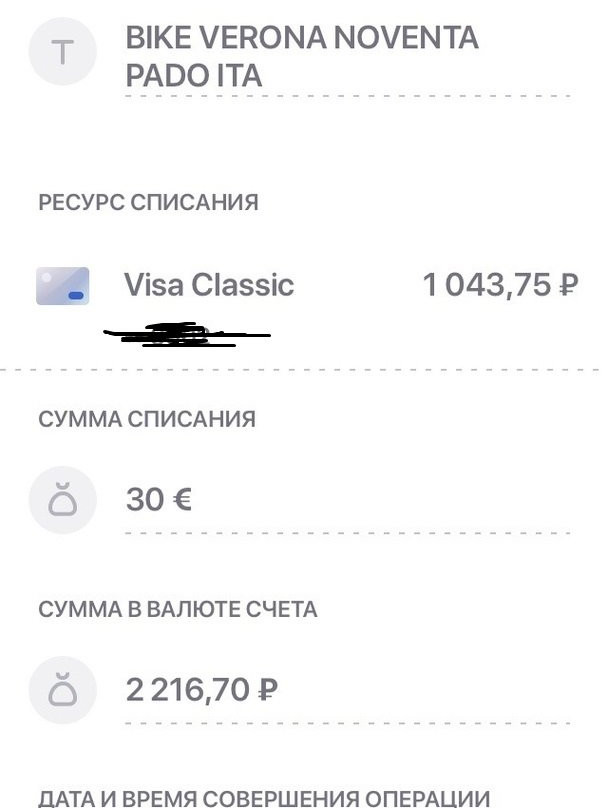Tap the card balance 1 043,75 ₽
608x808 pixels.
(500, 285)
